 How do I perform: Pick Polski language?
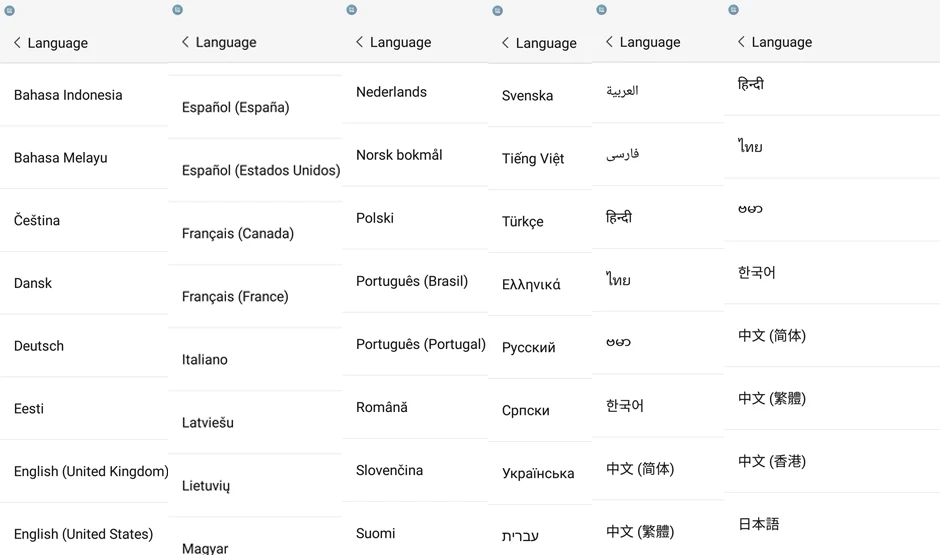(x=415, y=218)
